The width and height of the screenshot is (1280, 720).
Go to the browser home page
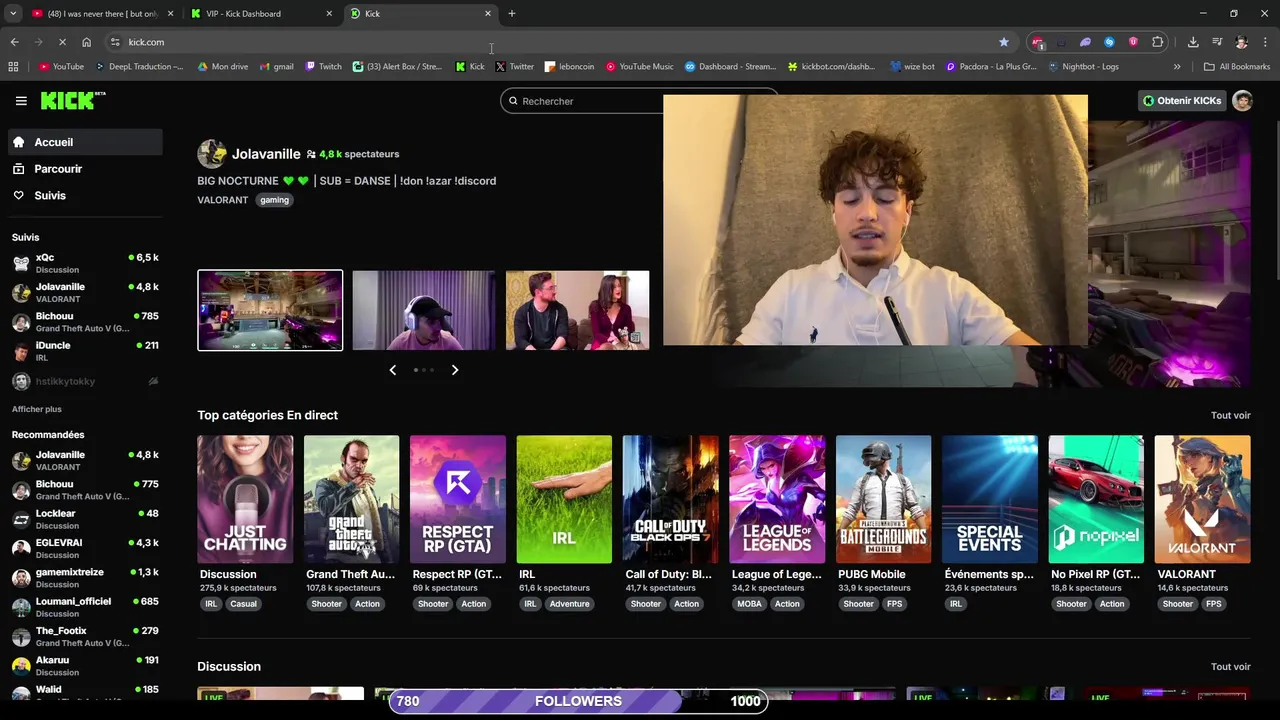(87, 42)
